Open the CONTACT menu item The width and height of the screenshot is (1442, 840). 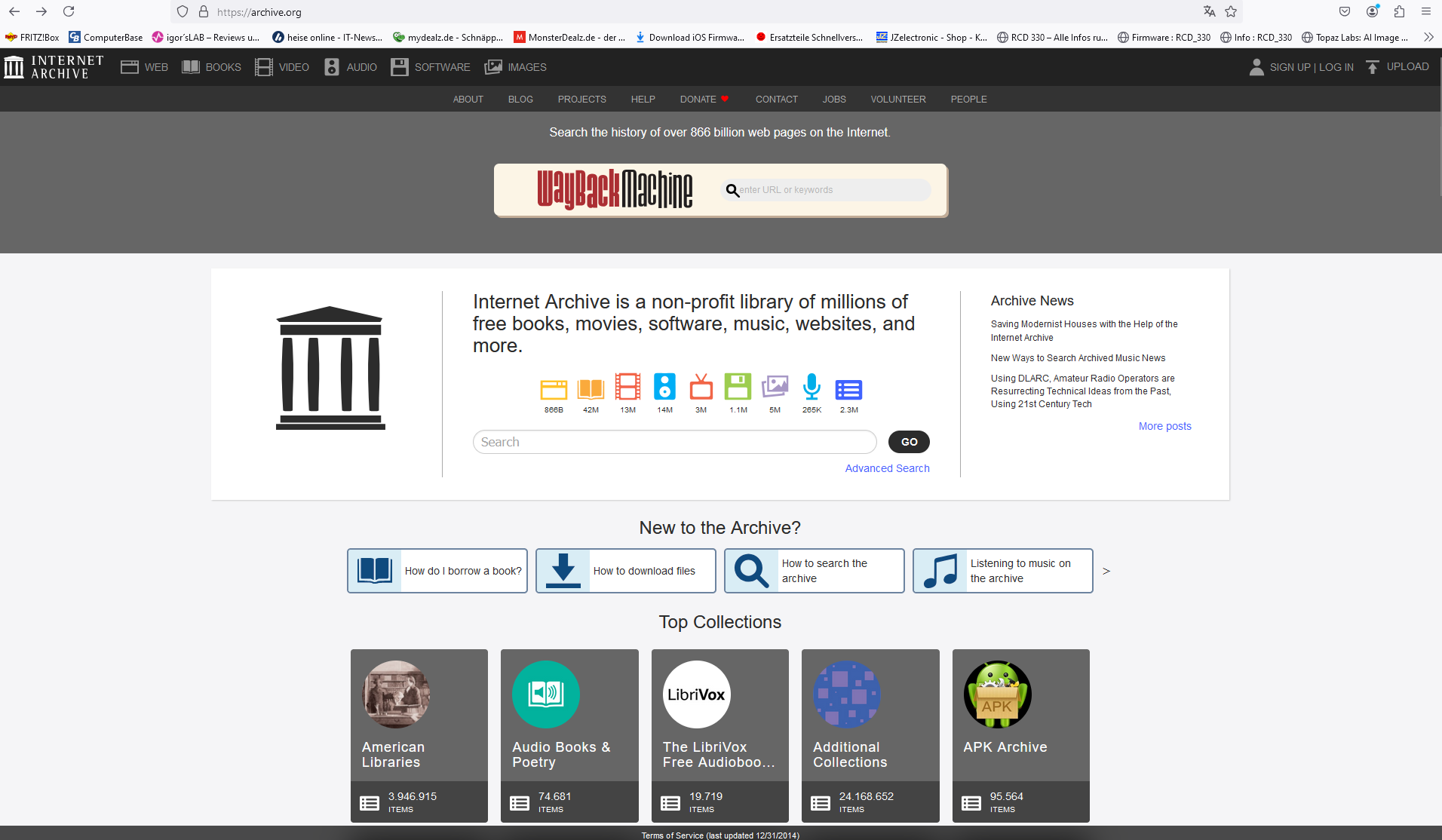point(777,99)
